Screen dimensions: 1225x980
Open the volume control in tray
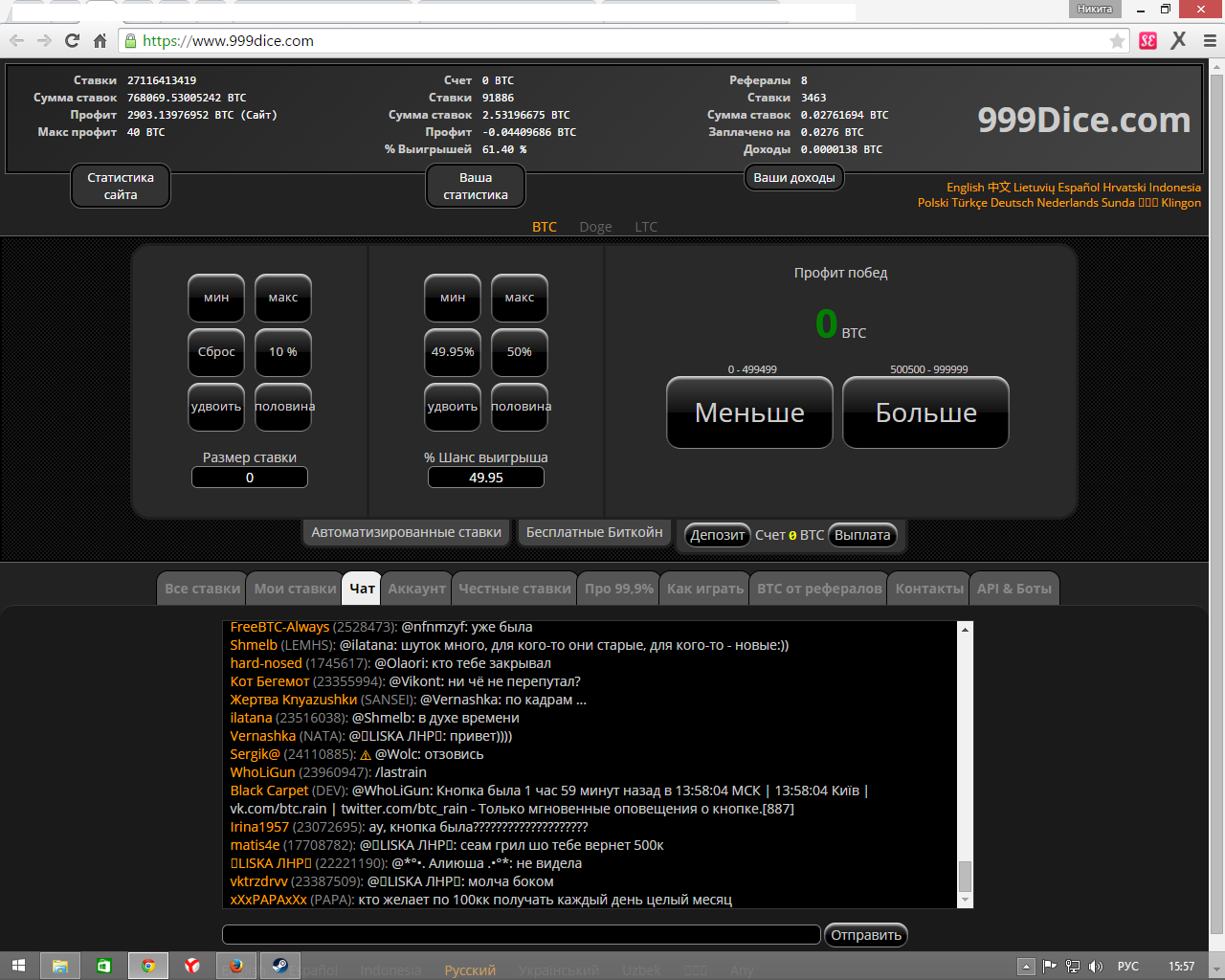point(1096,967)
